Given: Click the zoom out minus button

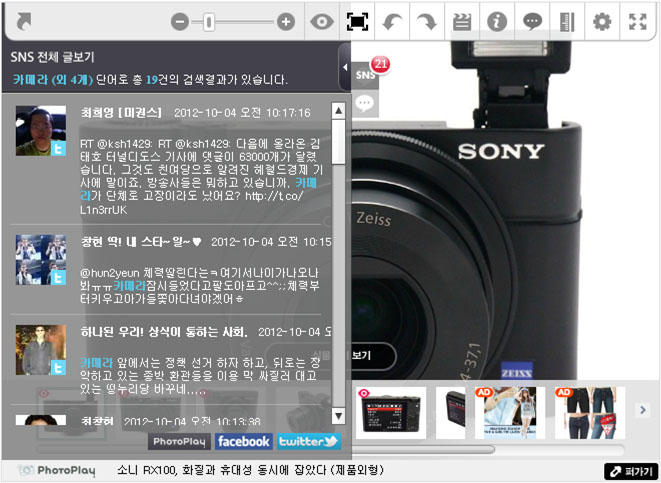Looking at the screenshot, I should pos(180,21).
